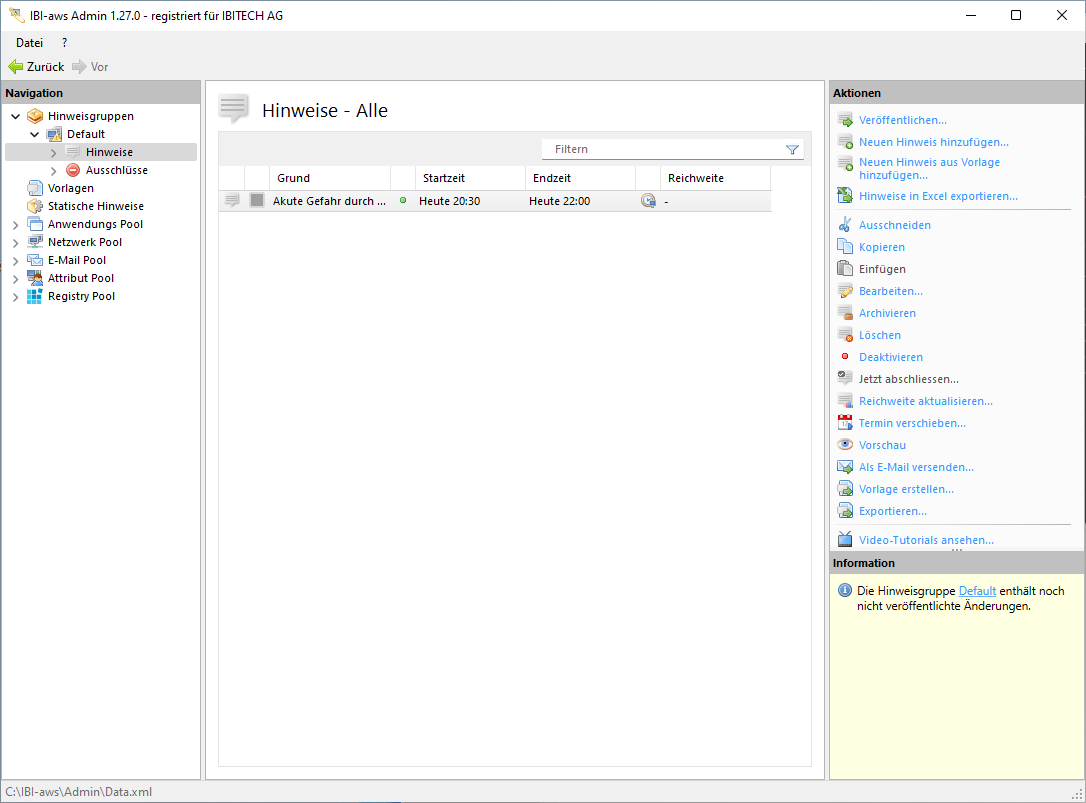
Task: Click the Kopieren icon
Action: click(x=845, y=247)
